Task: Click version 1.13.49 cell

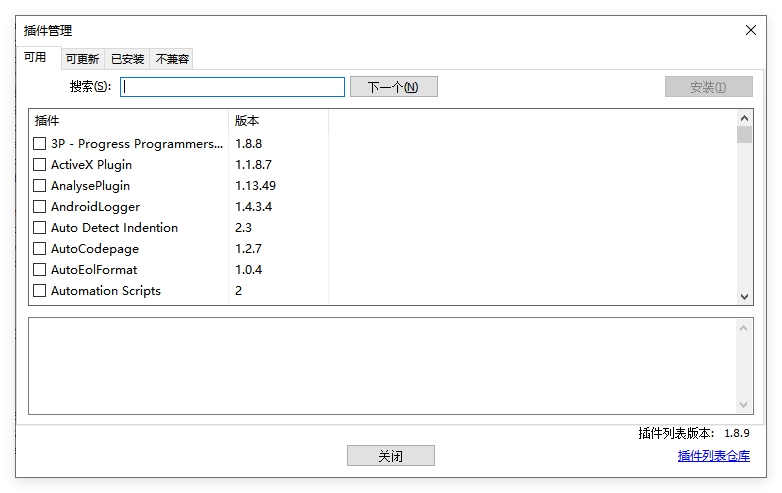Action: point(255,185)
